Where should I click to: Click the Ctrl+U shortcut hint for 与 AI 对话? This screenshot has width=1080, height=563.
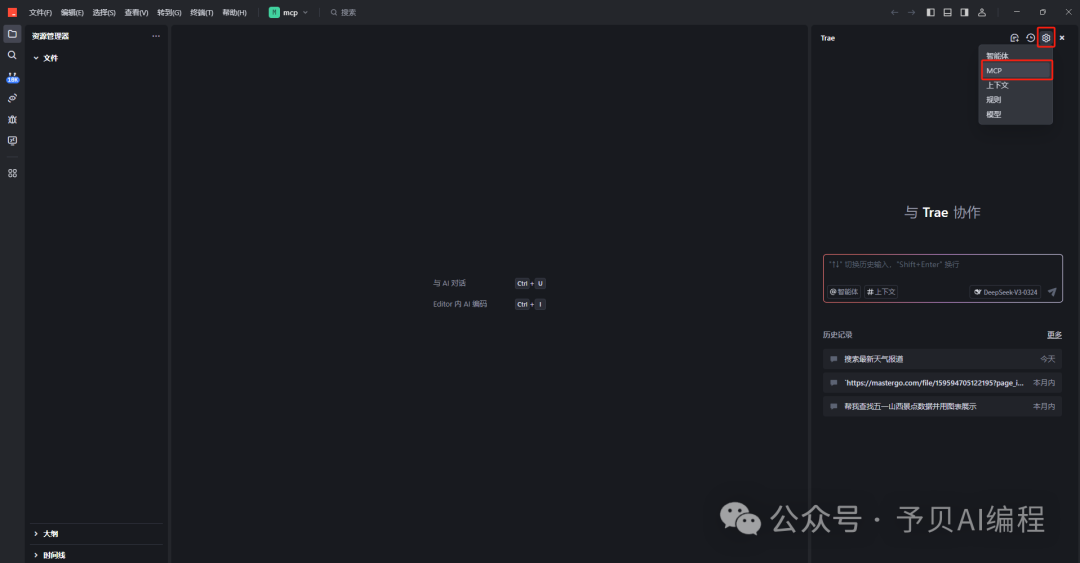point(530,283)
